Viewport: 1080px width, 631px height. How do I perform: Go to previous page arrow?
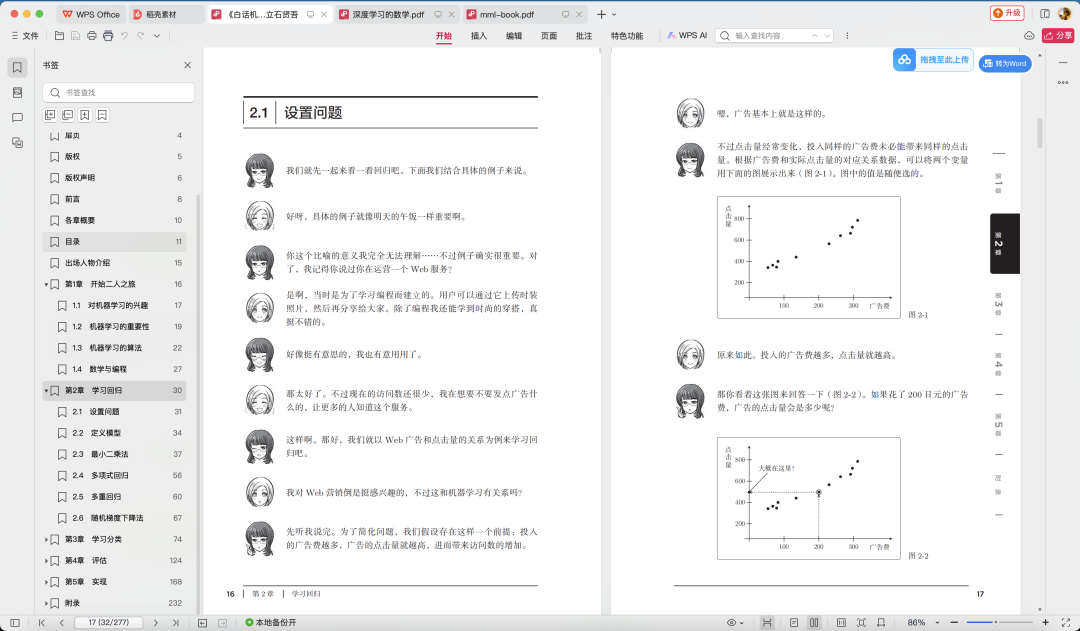coord(61,622)
